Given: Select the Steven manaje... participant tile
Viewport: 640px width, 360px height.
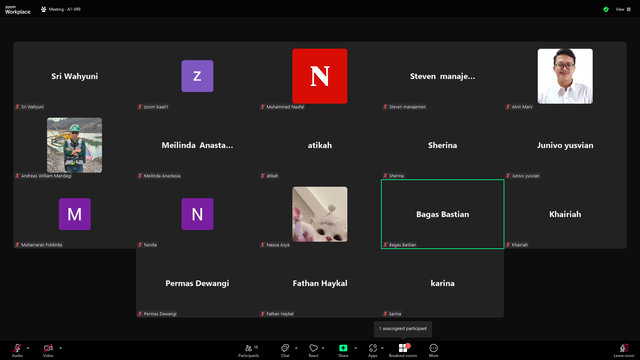Looking at the screenshot, I should [442, 76].
